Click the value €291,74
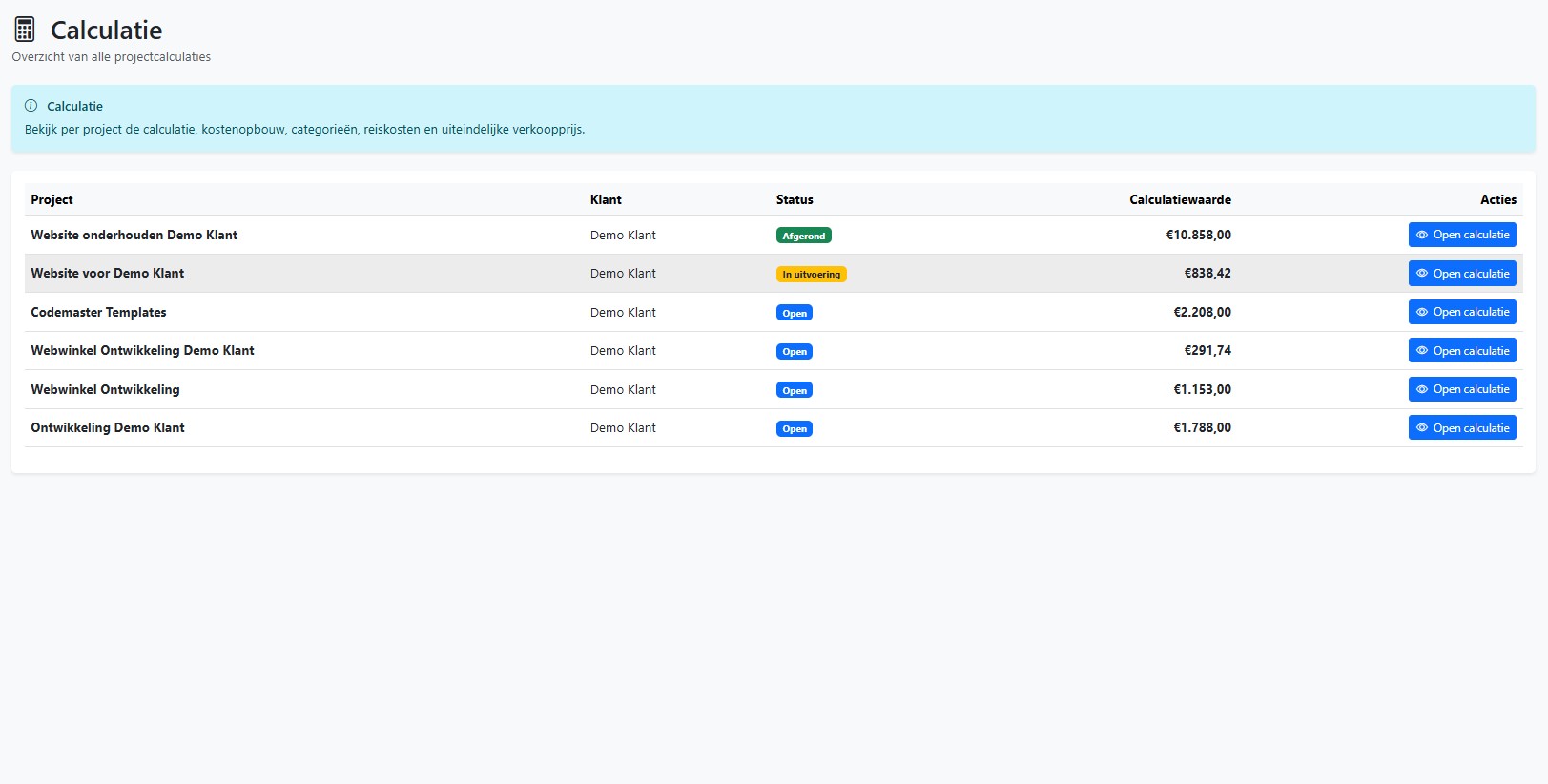 [x=1207, y=350]
